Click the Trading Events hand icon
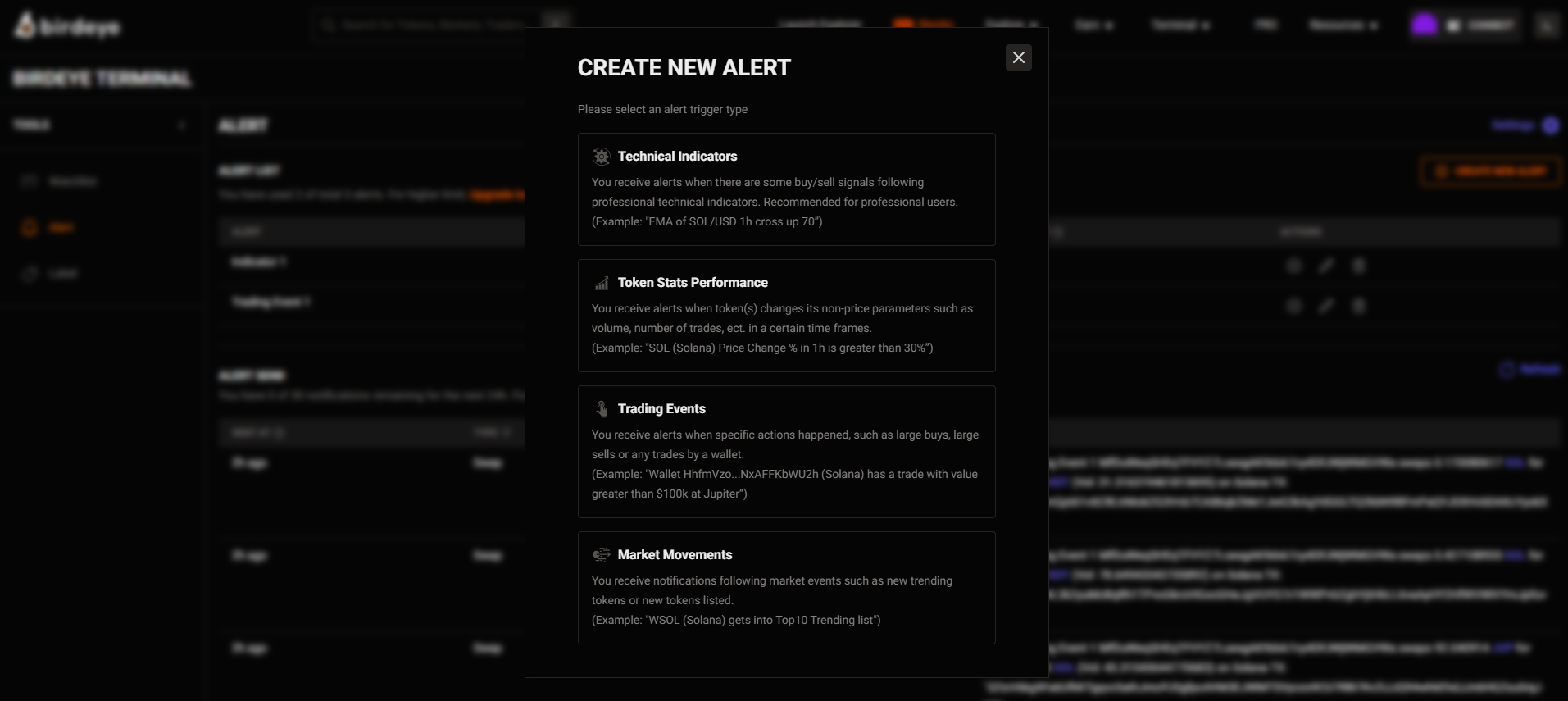Viewport: 1568px width, 701px height. [x=602, y=409]
